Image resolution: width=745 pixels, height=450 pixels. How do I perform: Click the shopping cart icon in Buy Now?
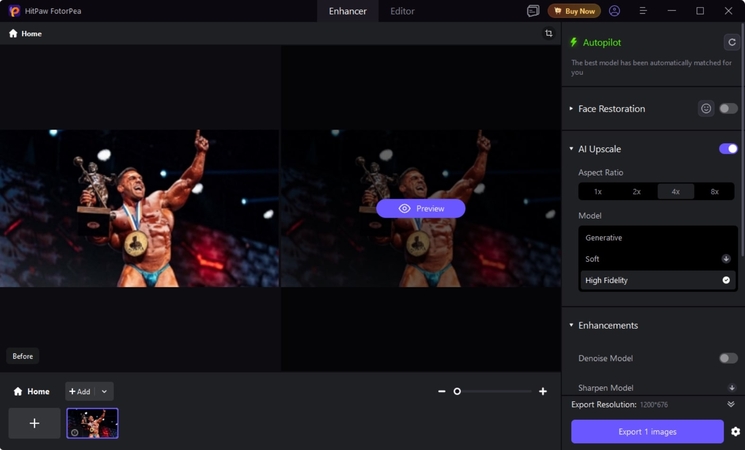pyautogui.click(x=558, y=11)
